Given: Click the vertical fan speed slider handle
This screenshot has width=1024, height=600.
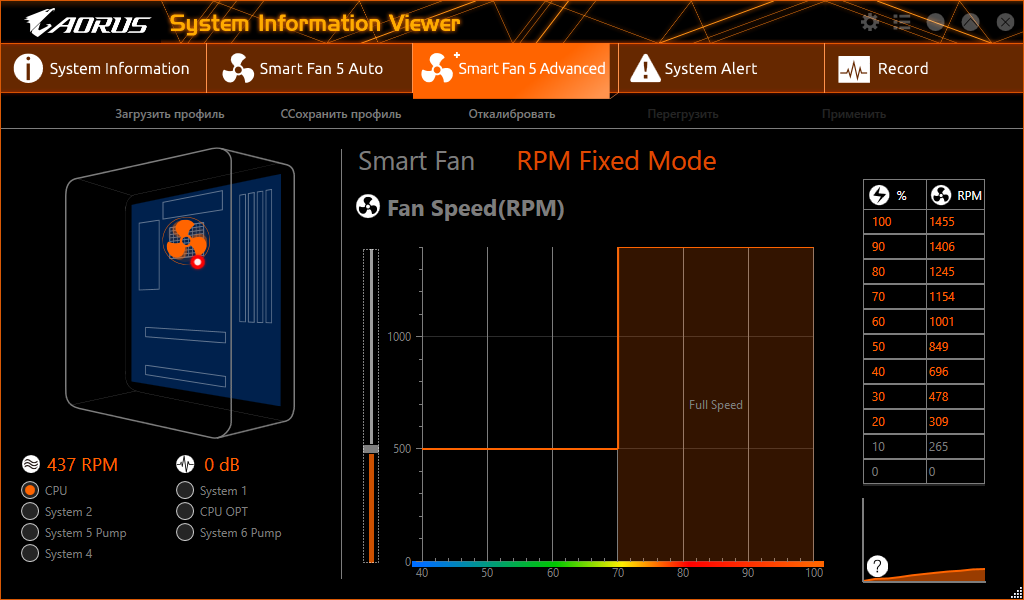Looking at the screenshot, I should click(371, 449).
